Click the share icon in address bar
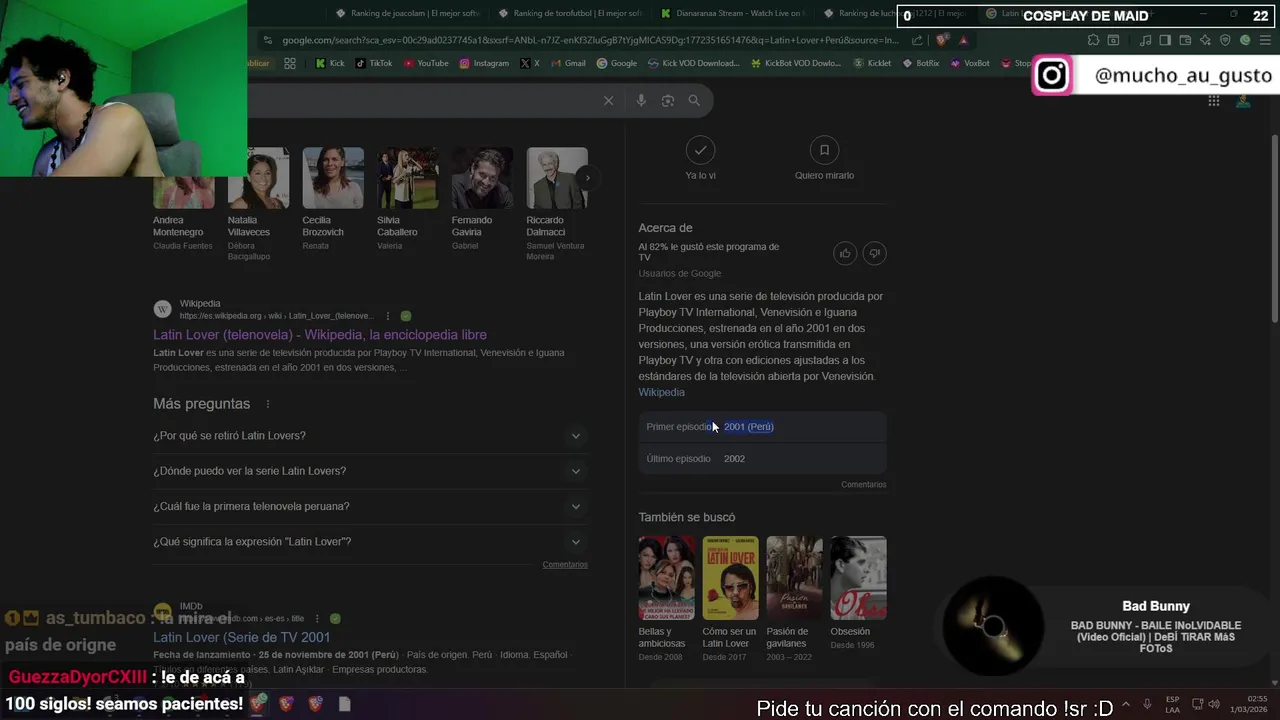The height and width of the screenshot is (720, 1280). click(918, 40)
